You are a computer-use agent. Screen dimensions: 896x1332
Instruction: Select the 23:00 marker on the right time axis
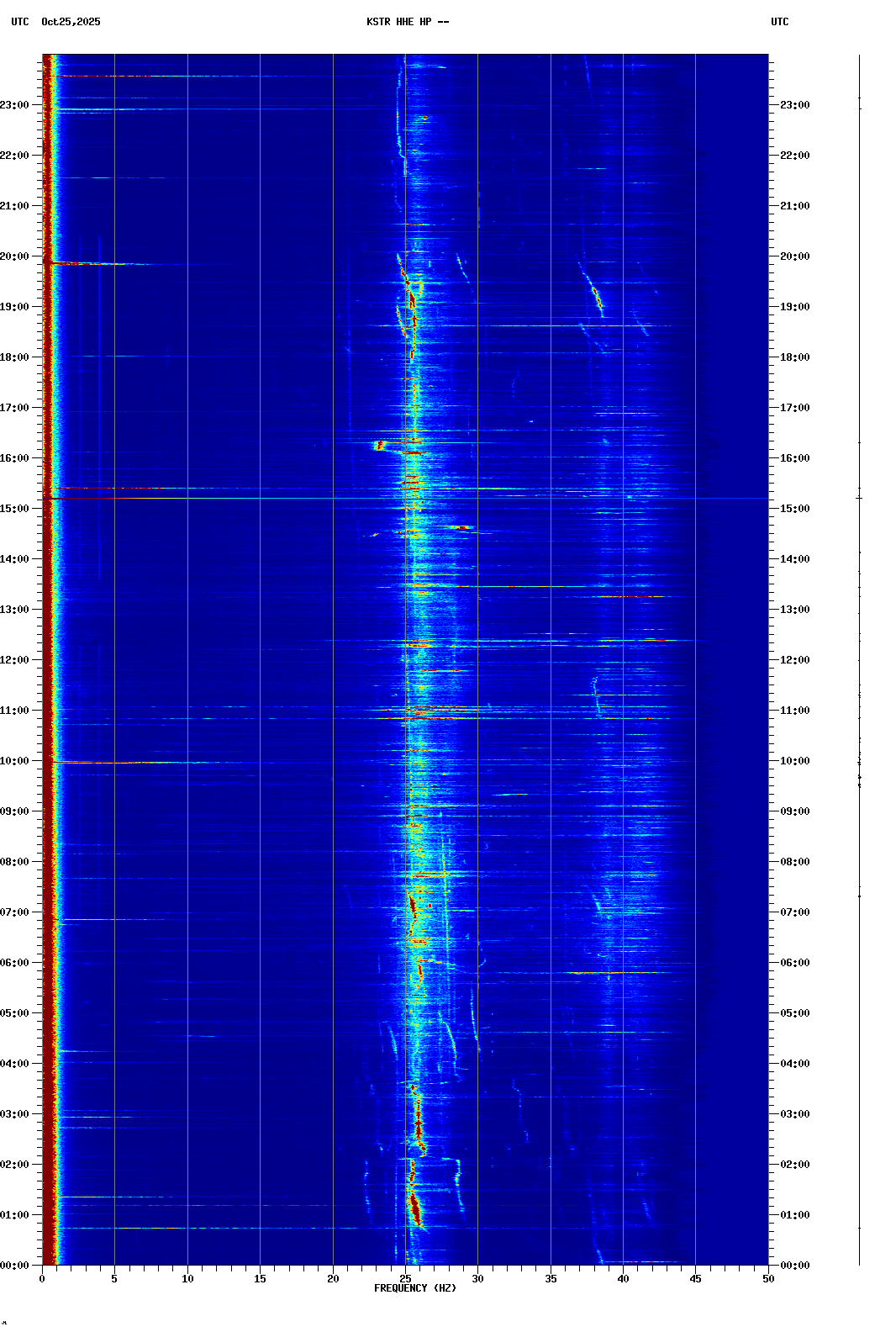coord(794,105)
